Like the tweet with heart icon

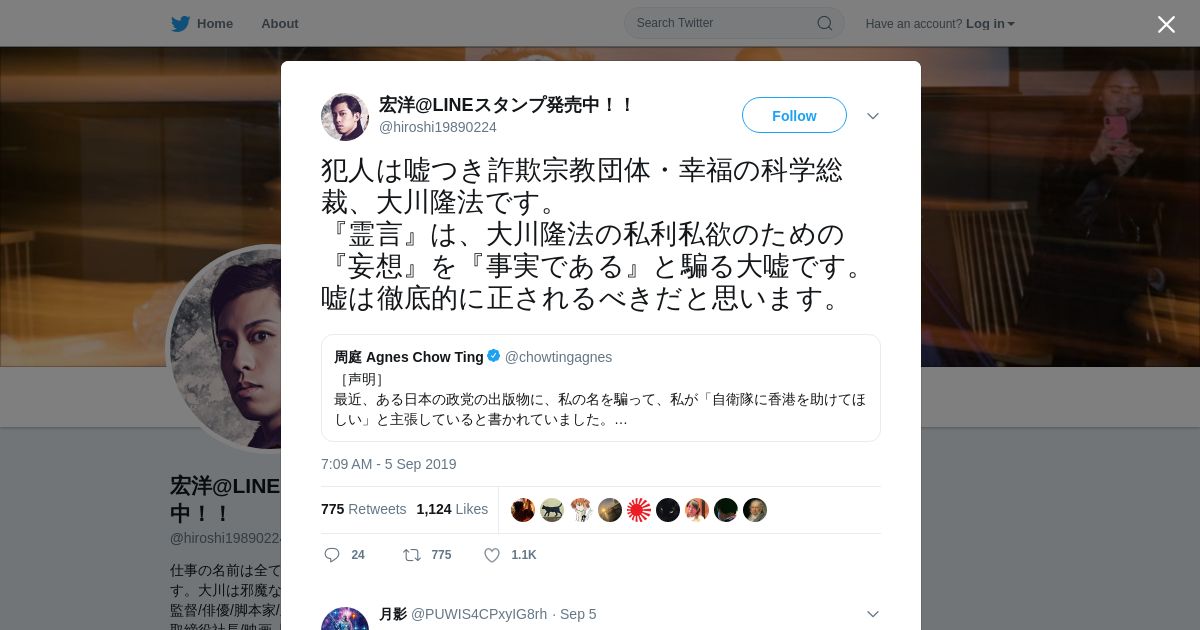[492, 555]
